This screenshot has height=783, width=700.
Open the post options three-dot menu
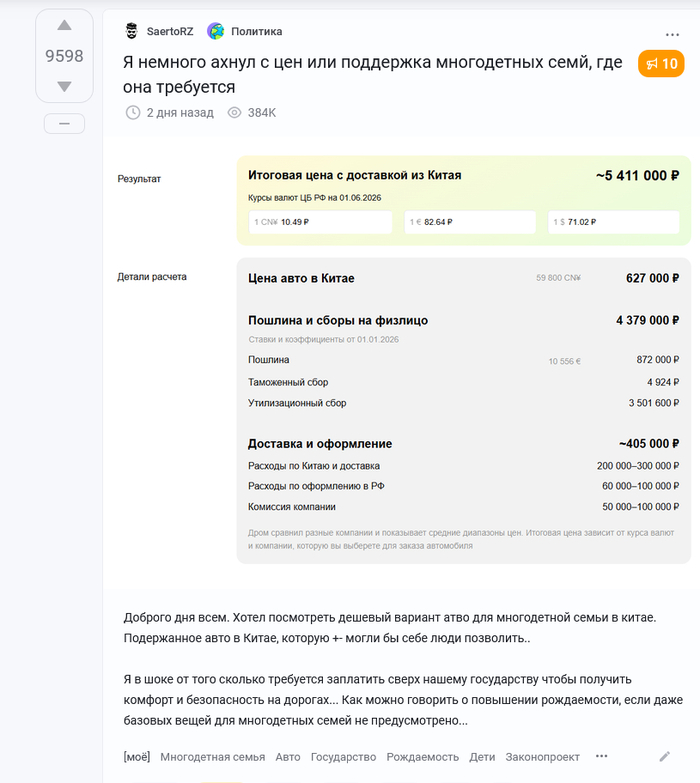[x=672, y=35]
